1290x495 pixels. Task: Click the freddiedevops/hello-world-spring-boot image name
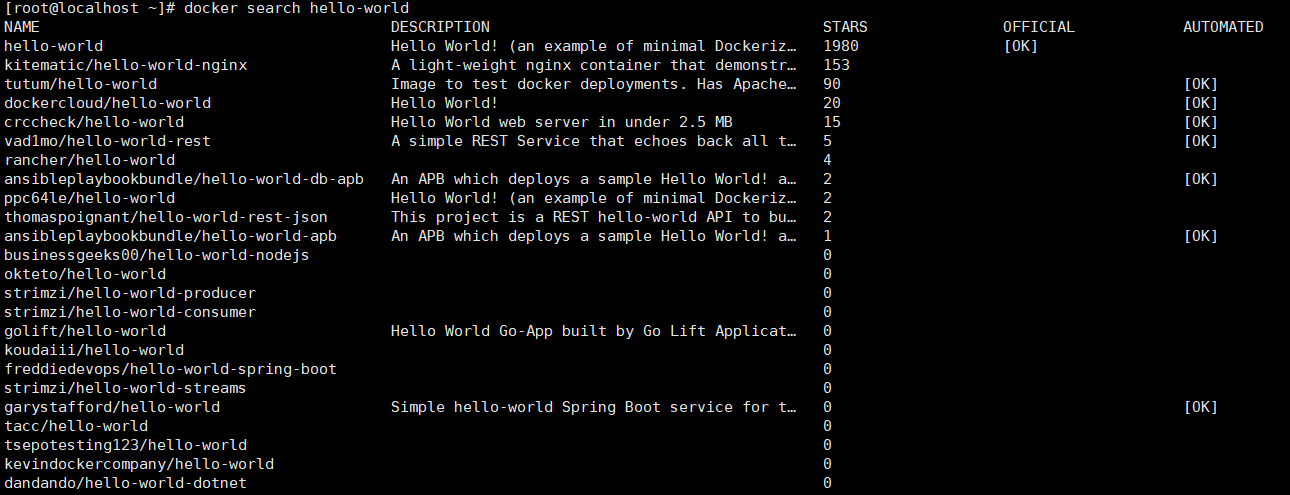coord(170,369)
